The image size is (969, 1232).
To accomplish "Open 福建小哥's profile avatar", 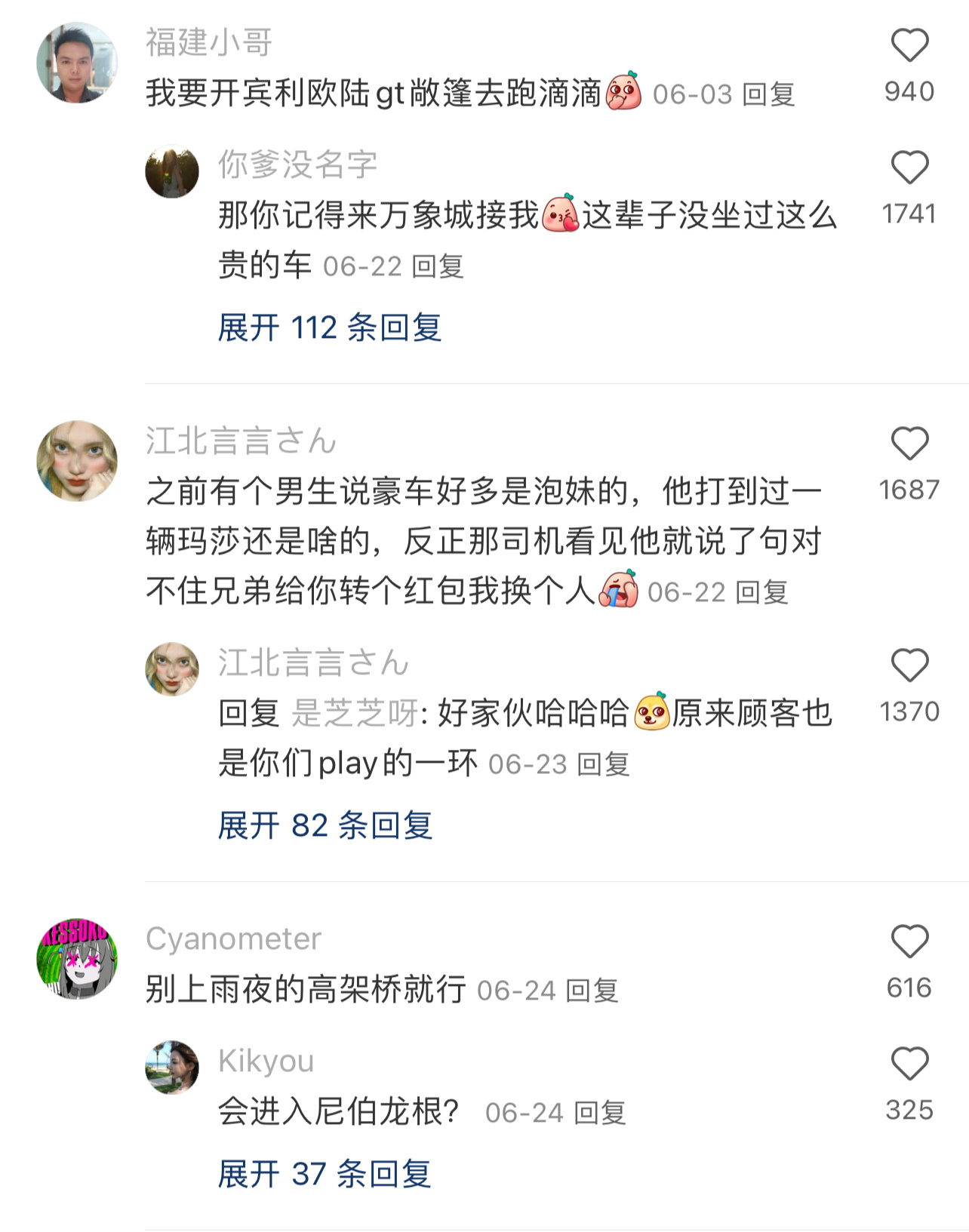I will click(x=77, y=63).
